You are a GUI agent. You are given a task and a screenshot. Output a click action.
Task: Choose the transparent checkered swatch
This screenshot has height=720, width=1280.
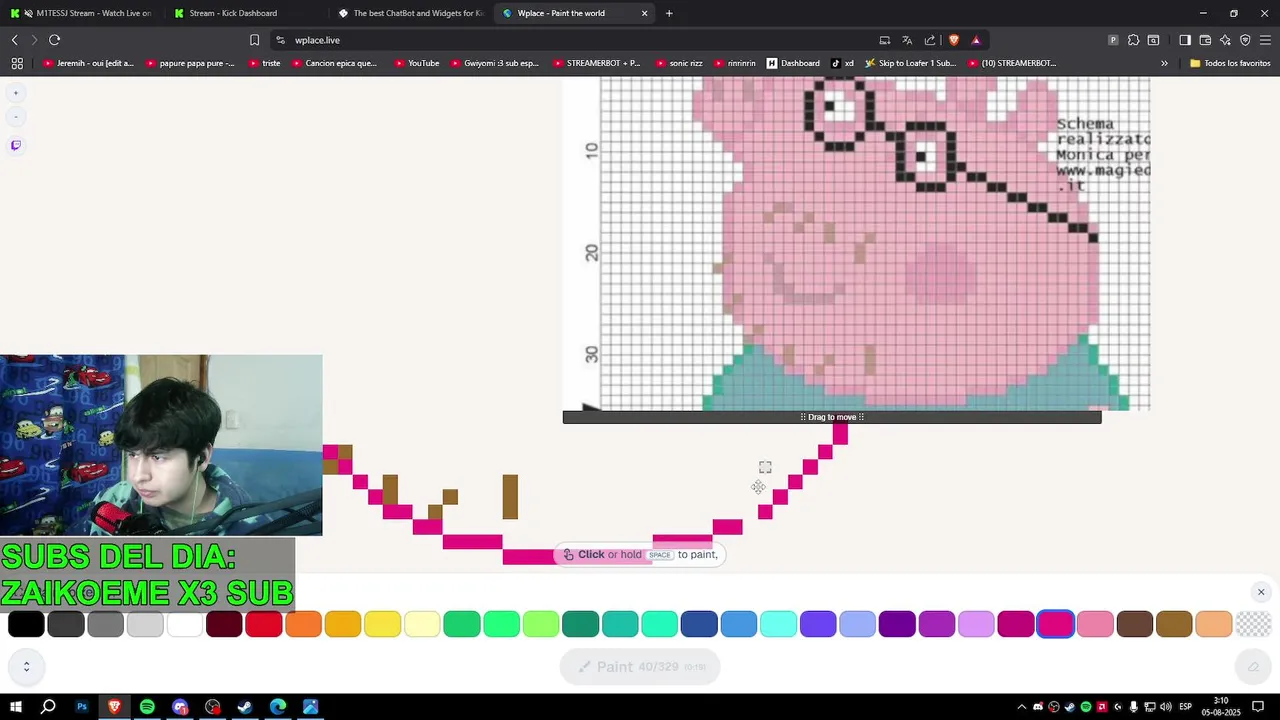click(x=1253, y=624)
